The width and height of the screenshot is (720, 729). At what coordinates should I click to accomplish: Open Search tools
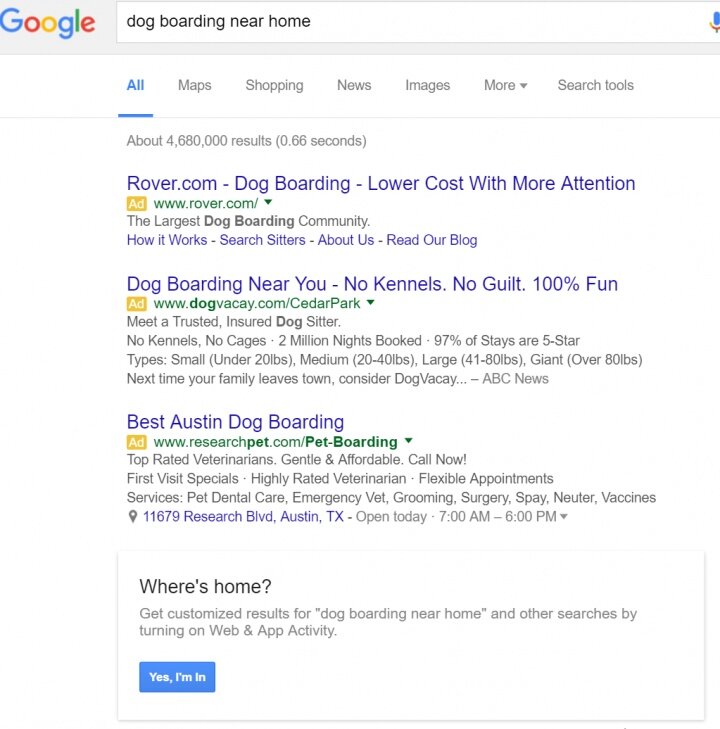(595, 86)
